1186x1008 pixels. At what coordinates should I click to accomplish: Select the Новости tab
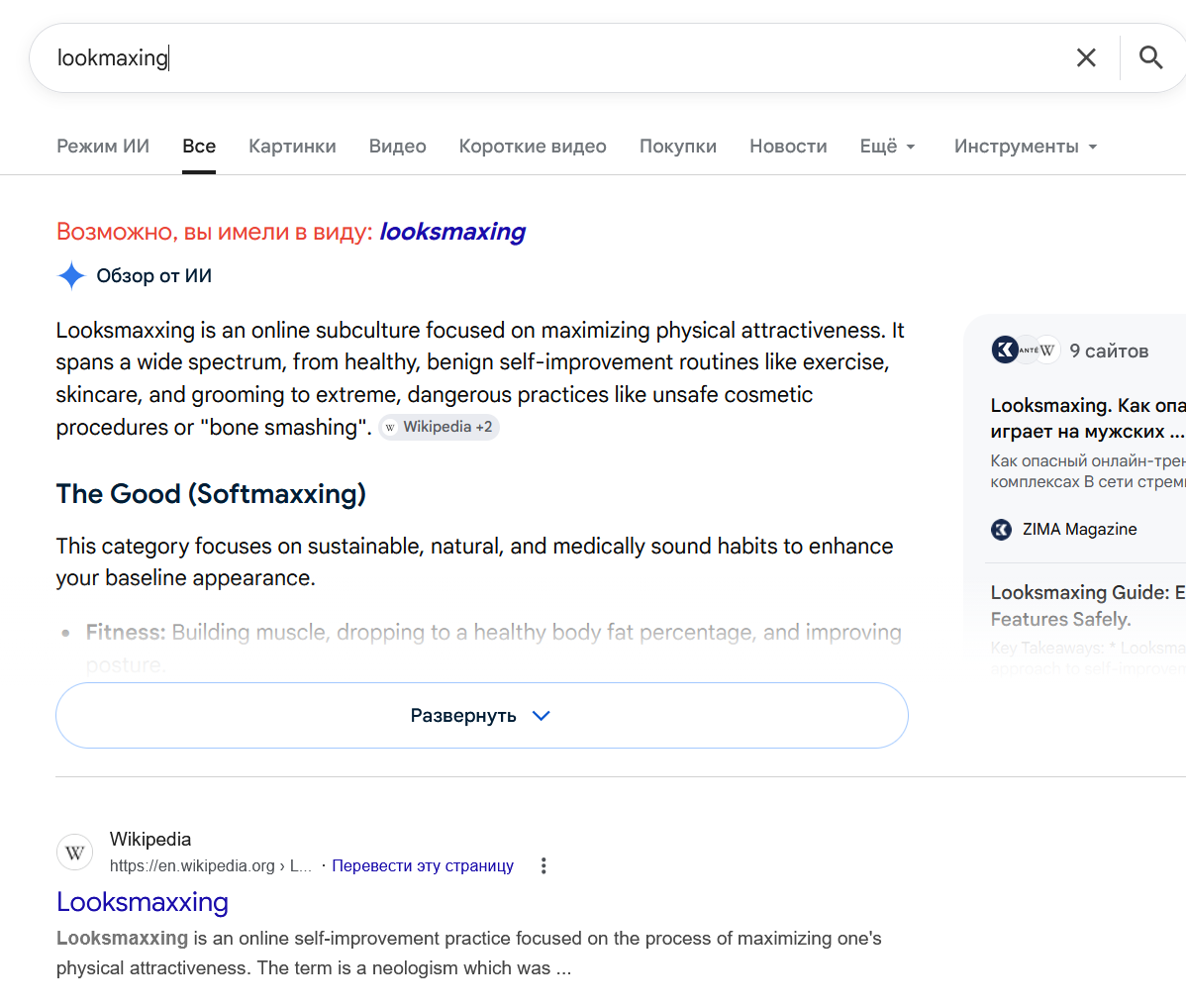[788, 147]
